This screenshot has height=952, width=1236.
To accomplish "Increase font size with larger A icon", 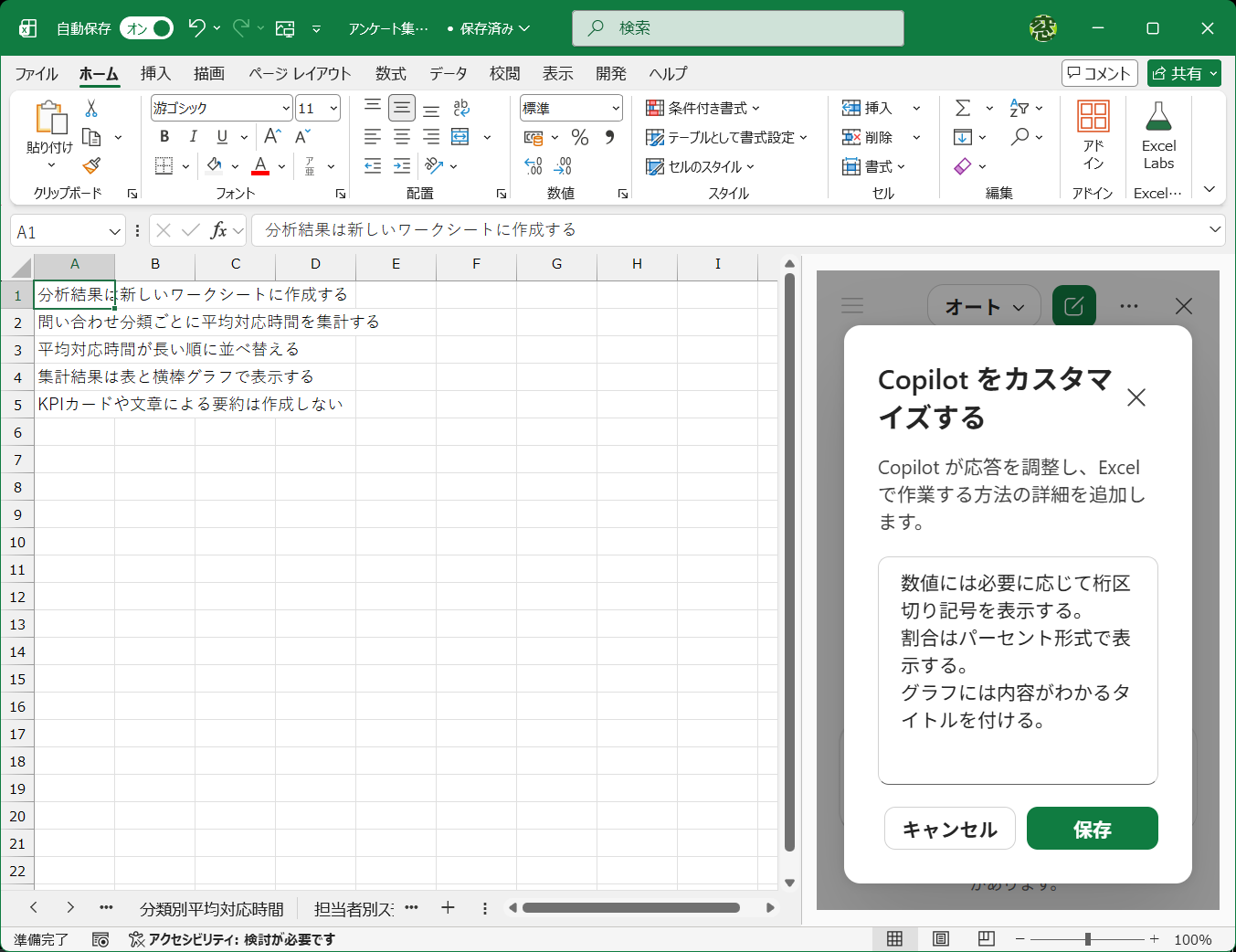I will [272, 137].
